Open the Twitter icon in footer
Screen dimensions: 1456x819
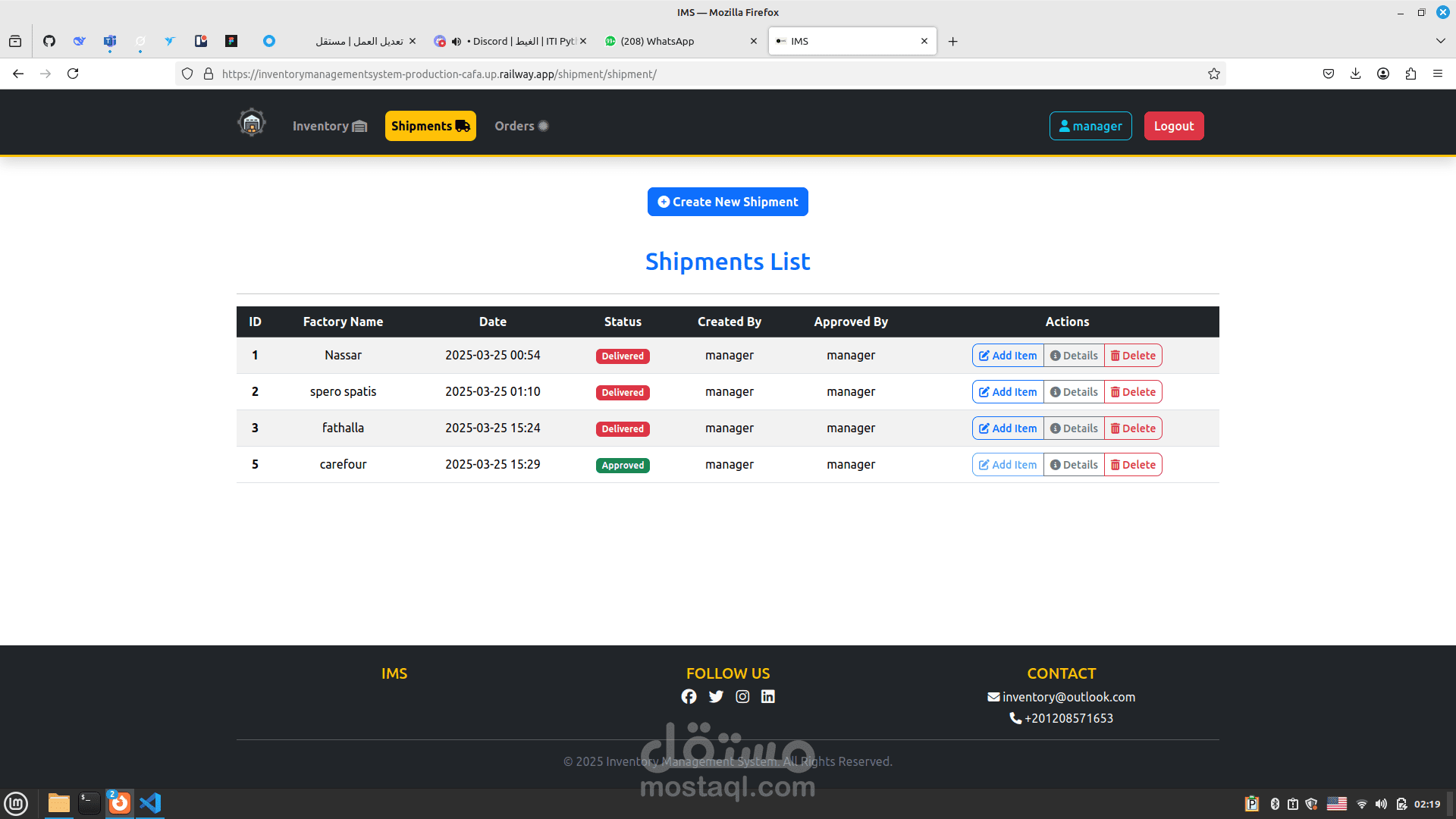pos(716,696)
